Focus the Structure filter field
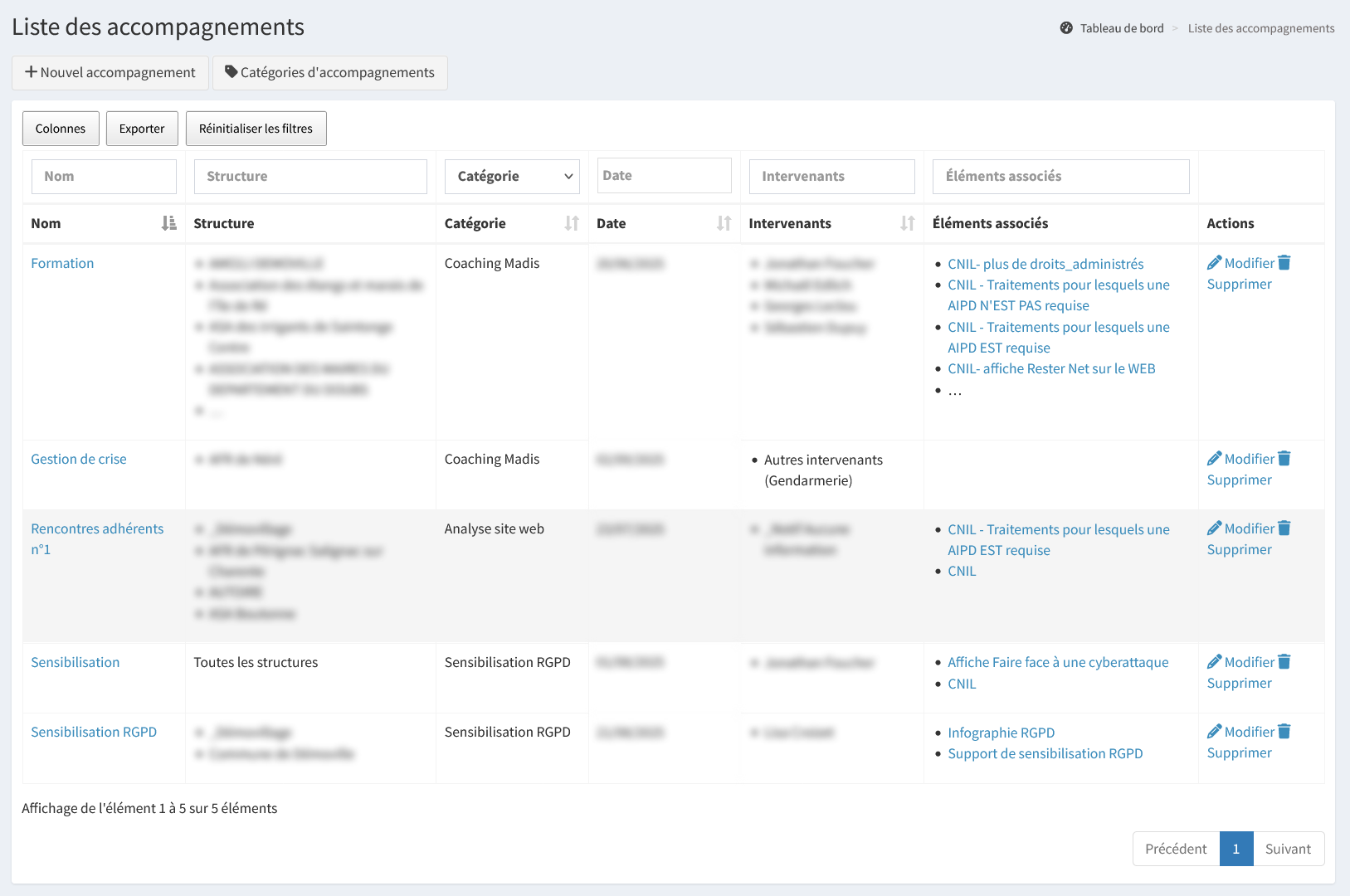The width and height of the screenshot is (1350, 896). pos(310,176)
